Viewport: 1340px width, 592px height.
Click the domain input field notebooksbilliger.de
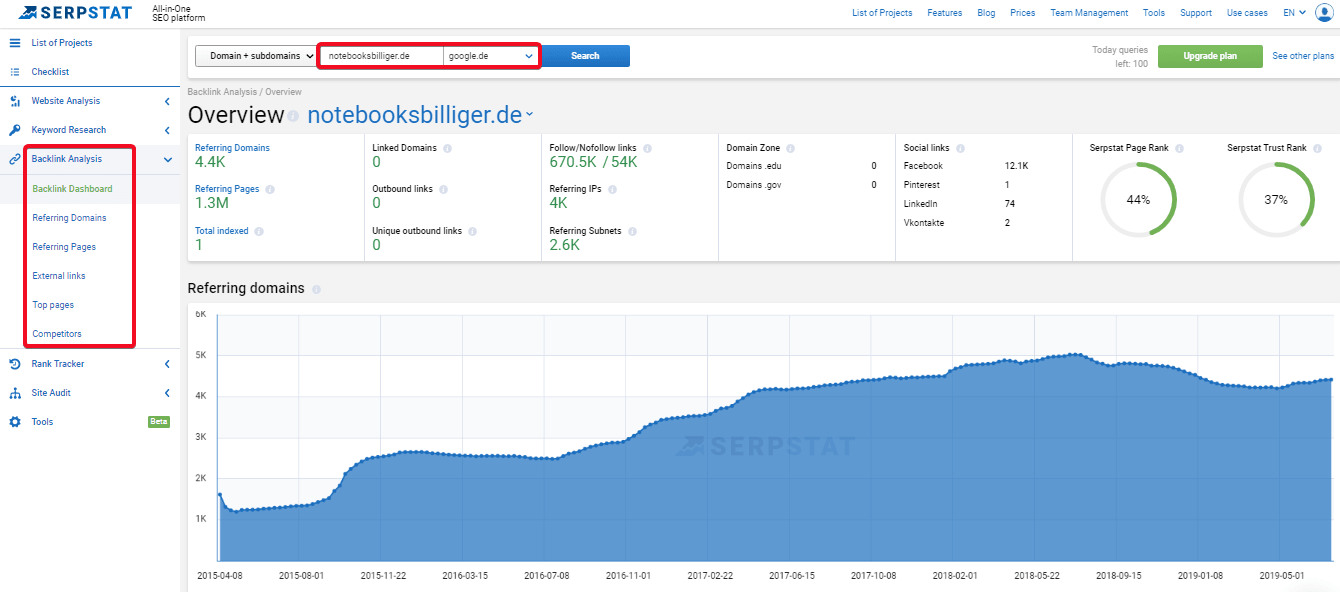point(381,56)
